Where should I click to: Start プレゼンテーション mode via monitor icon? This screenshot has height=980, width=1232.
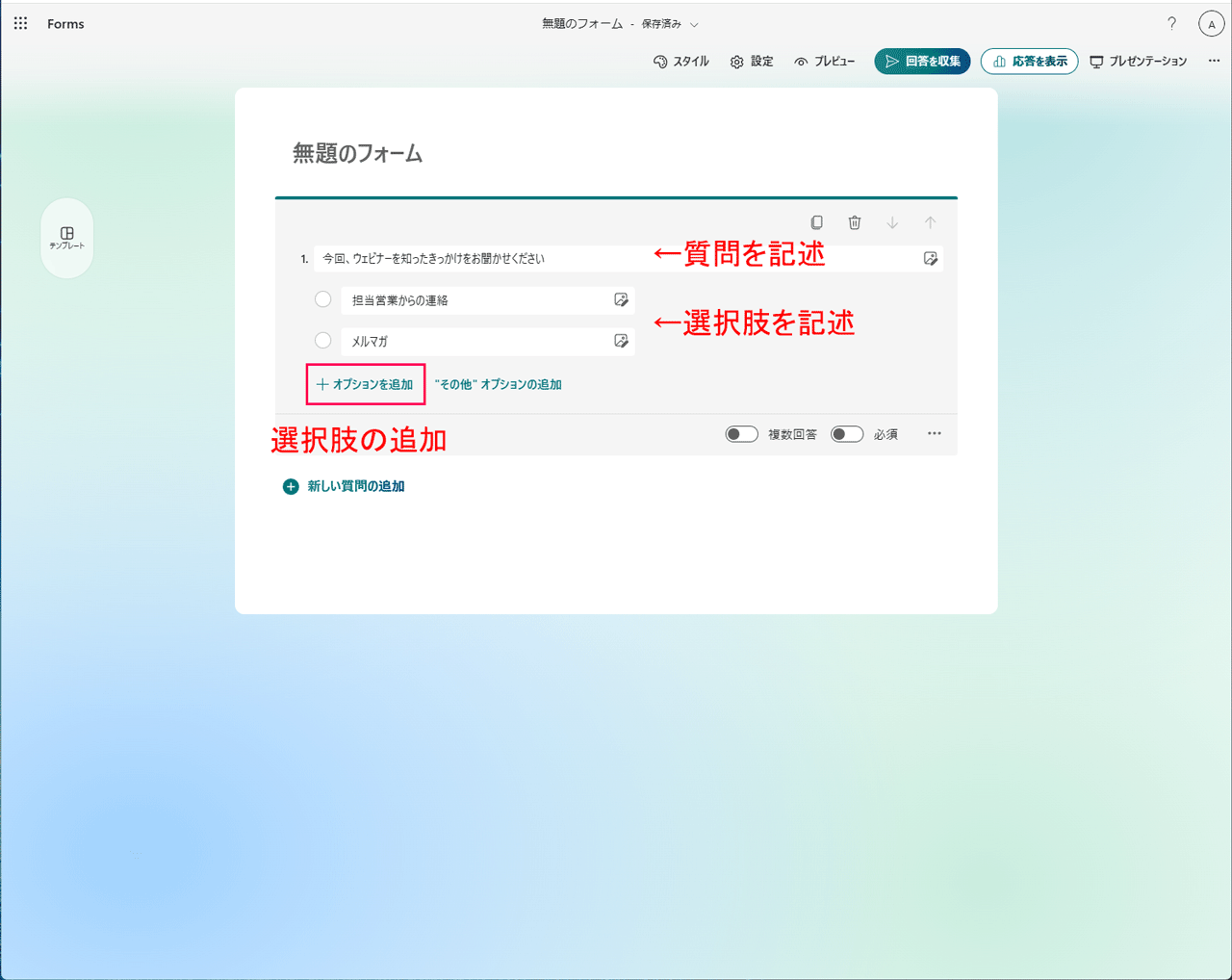1138,61
